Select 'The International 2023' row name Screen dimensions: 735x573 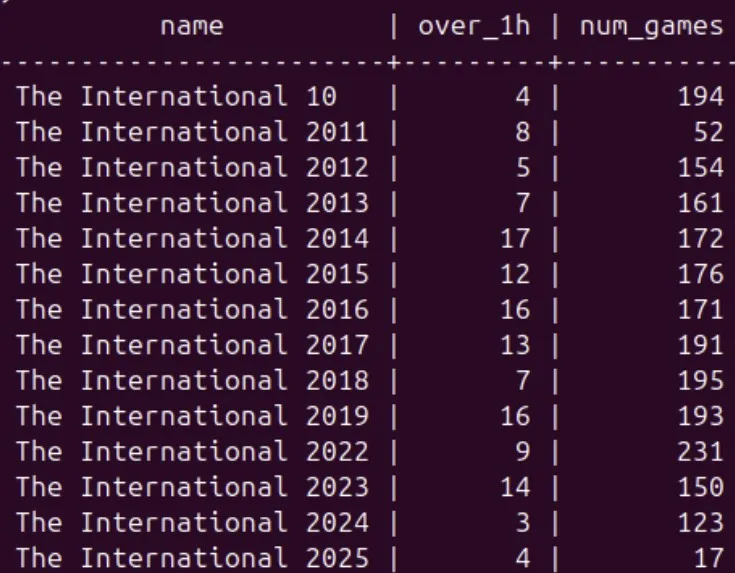(x=192, y=487)
